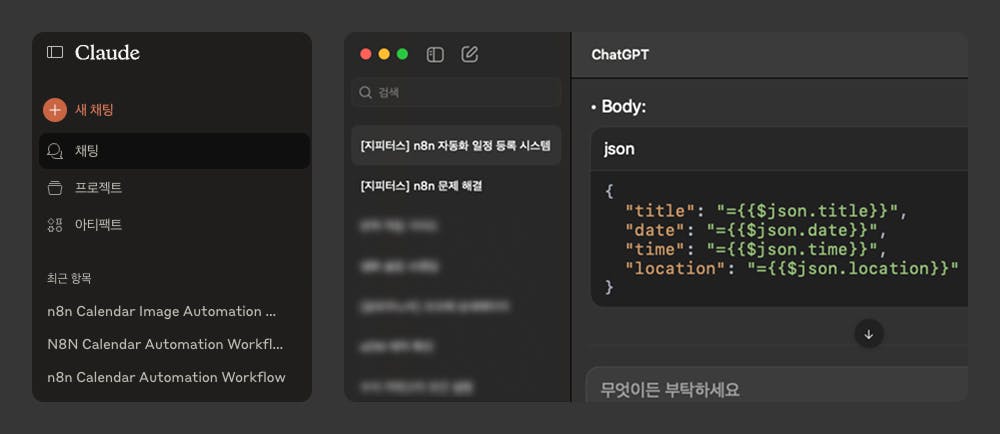Click the 검색 search field
Viewport: 1000px width, 434px height.
click(456, 92)
